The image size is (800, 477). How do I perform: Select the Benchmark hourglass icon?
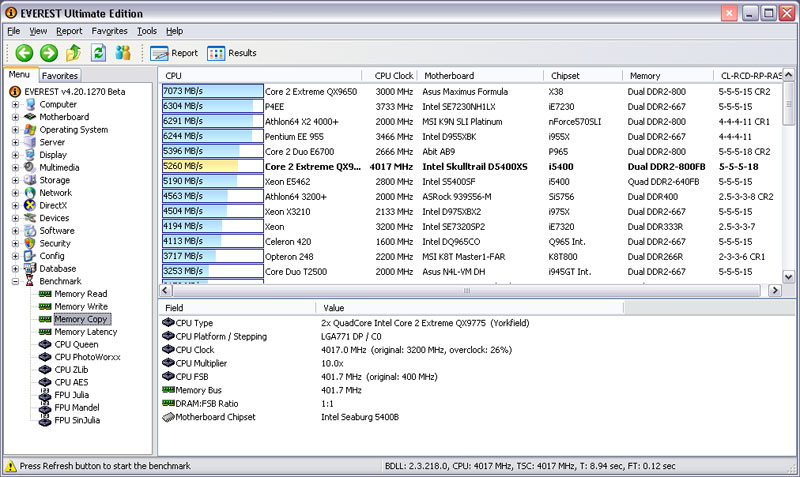[30, 281]
